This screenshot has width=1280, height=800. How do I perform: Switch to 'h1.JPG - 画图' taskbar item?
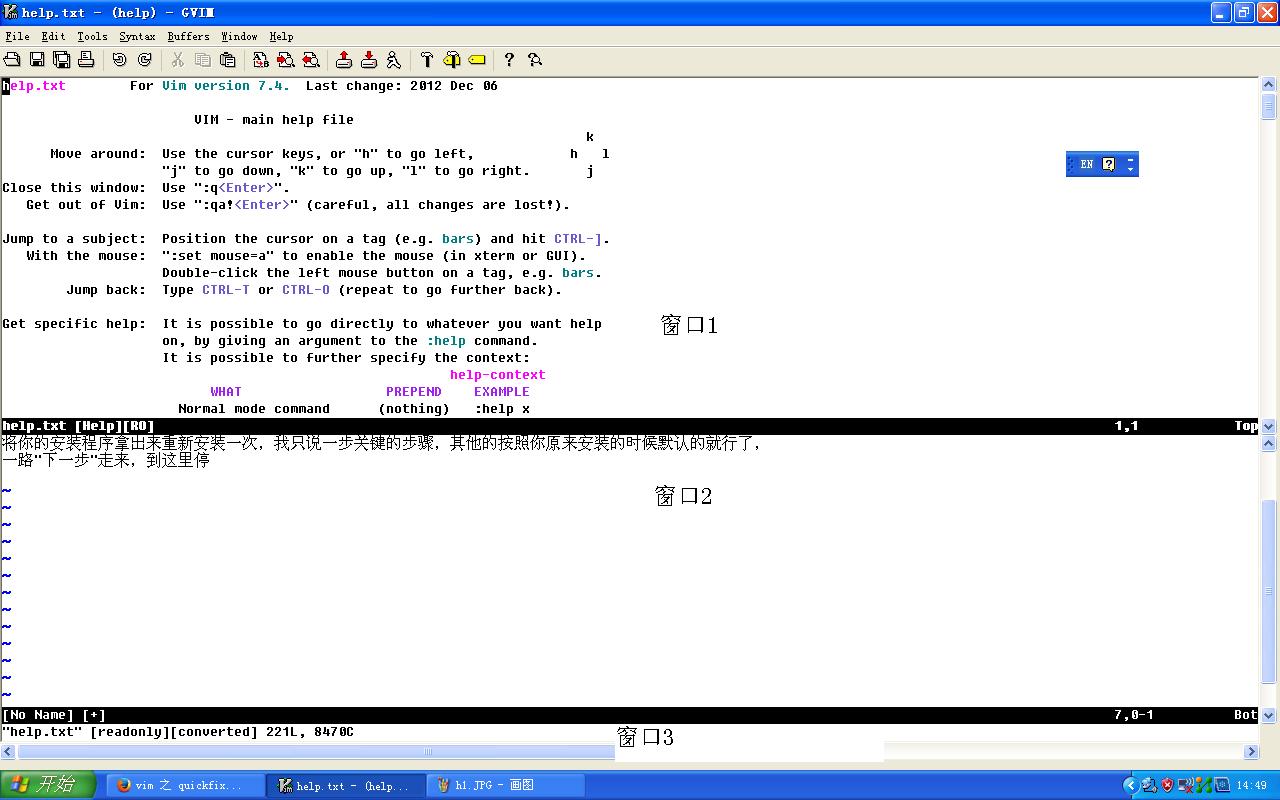click(505, 786)
